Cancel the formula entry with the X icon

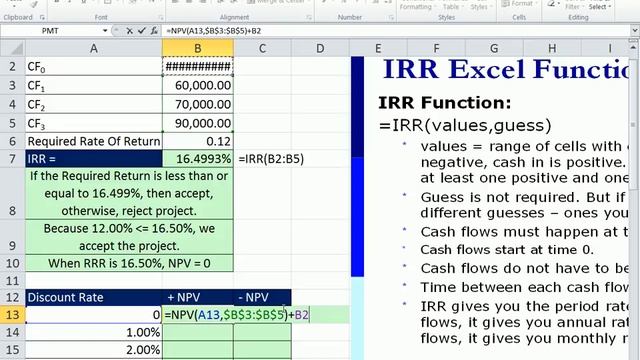click(x=129, y=31)
